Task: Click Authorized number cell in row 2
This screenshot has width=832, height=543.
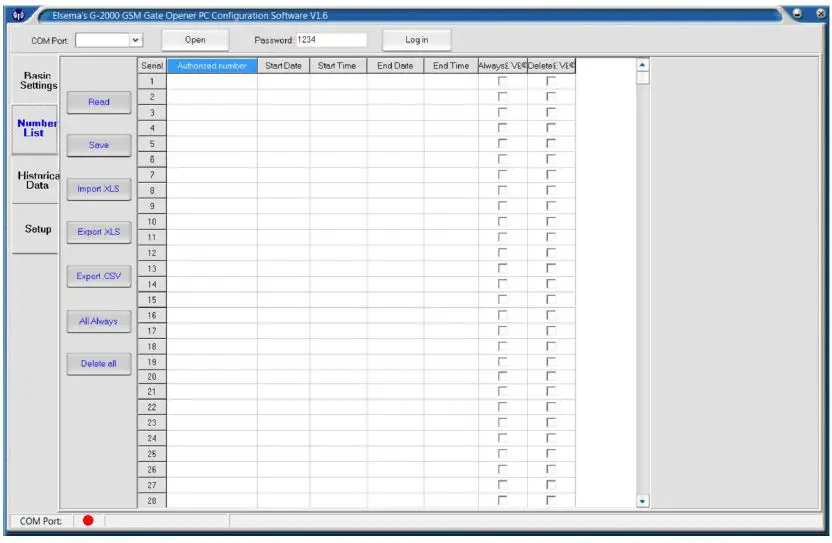Action: [x=212, y=97]
